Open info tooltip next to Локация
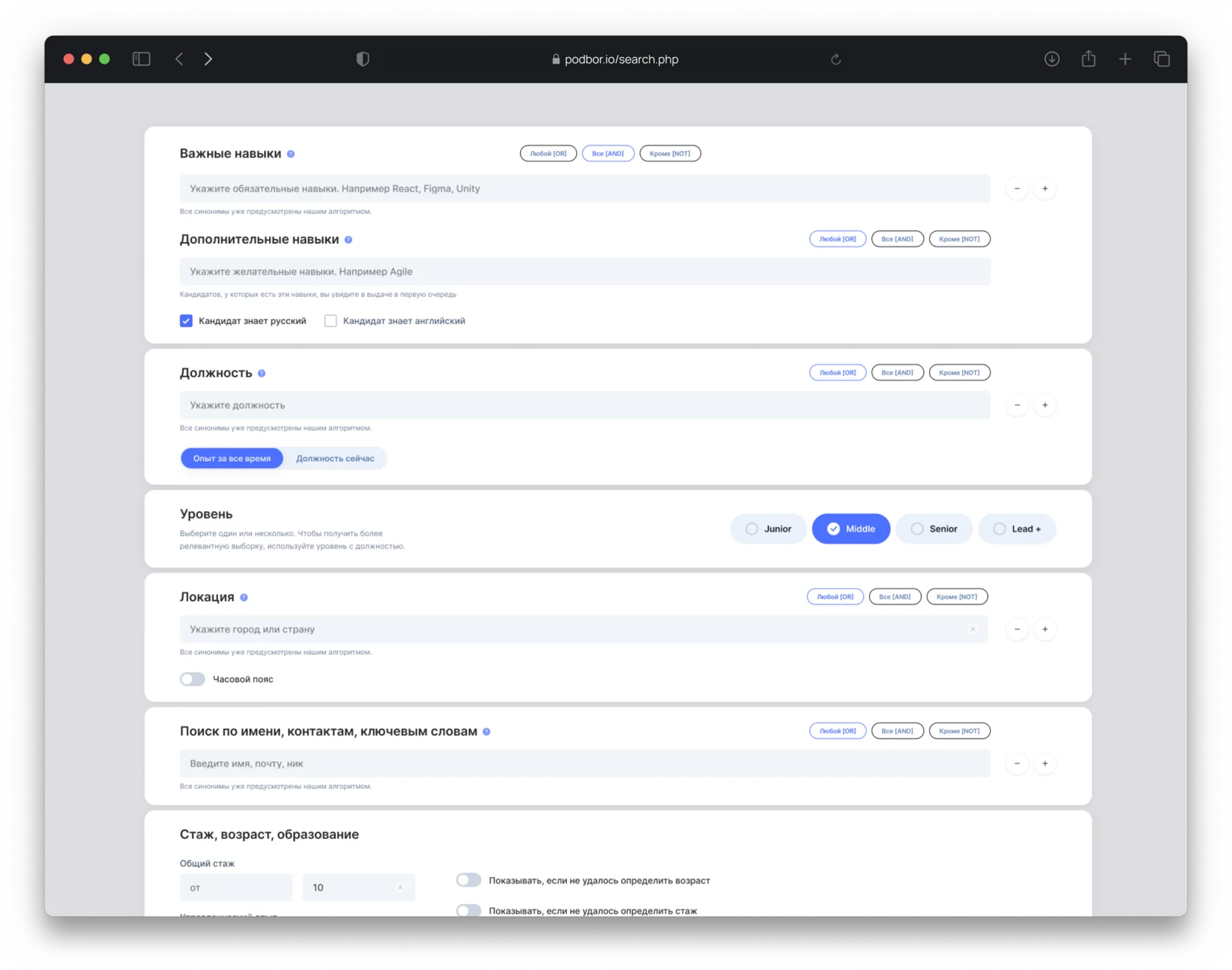Screen dimensions: 1232x970 tap(244, 598)
